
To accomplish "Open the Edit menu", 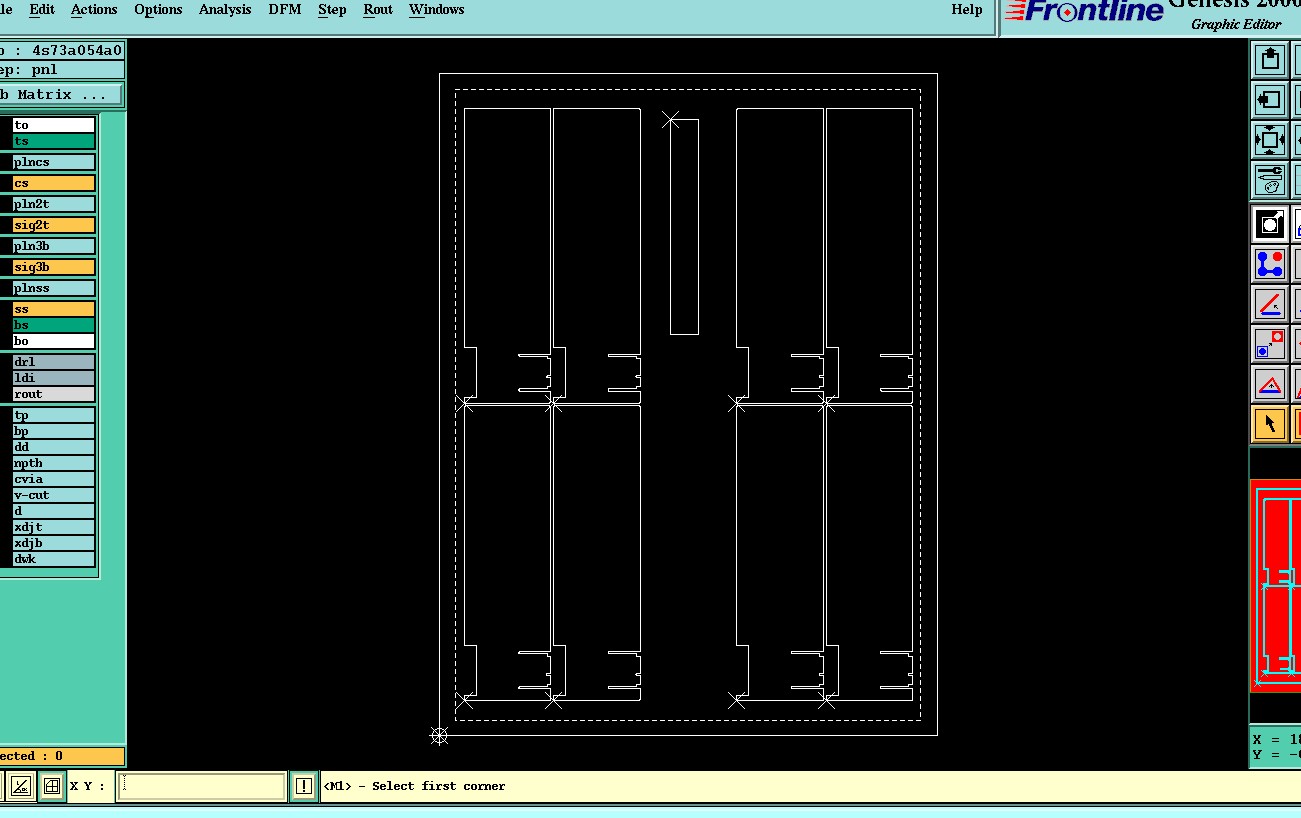I will (x=42, y=10).
